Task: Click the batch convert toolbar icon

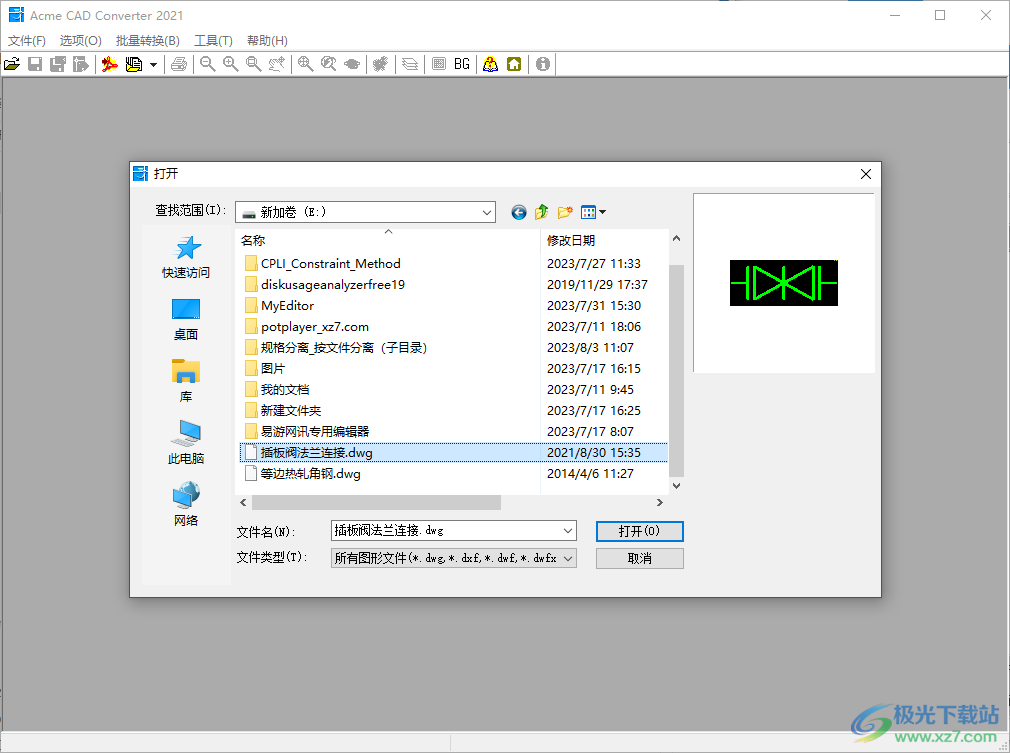Action: tap(134, 64)
